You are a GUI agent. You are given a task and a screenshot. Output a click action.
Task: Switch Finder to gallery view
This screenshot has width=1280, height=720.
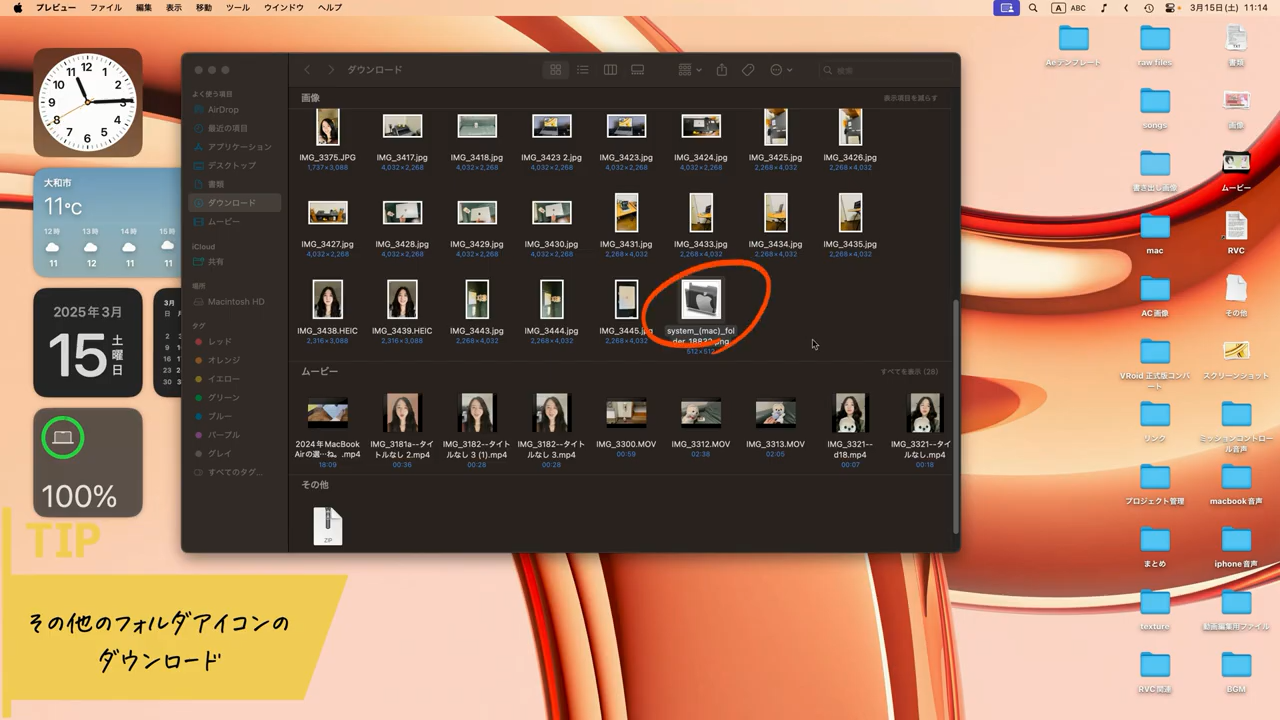(637, 70)
